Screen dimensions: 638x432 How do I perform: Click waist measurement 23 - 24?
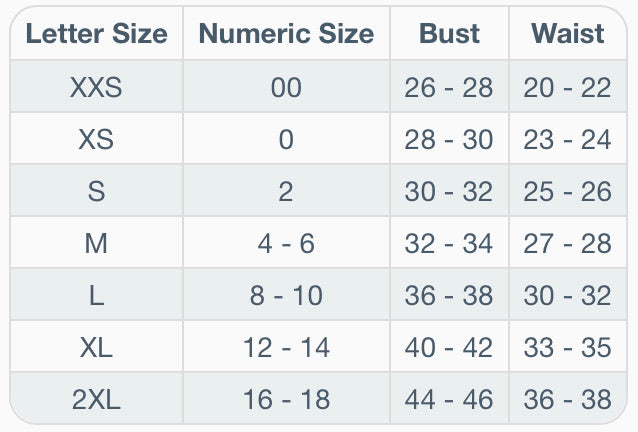click(x=568, y=139)
